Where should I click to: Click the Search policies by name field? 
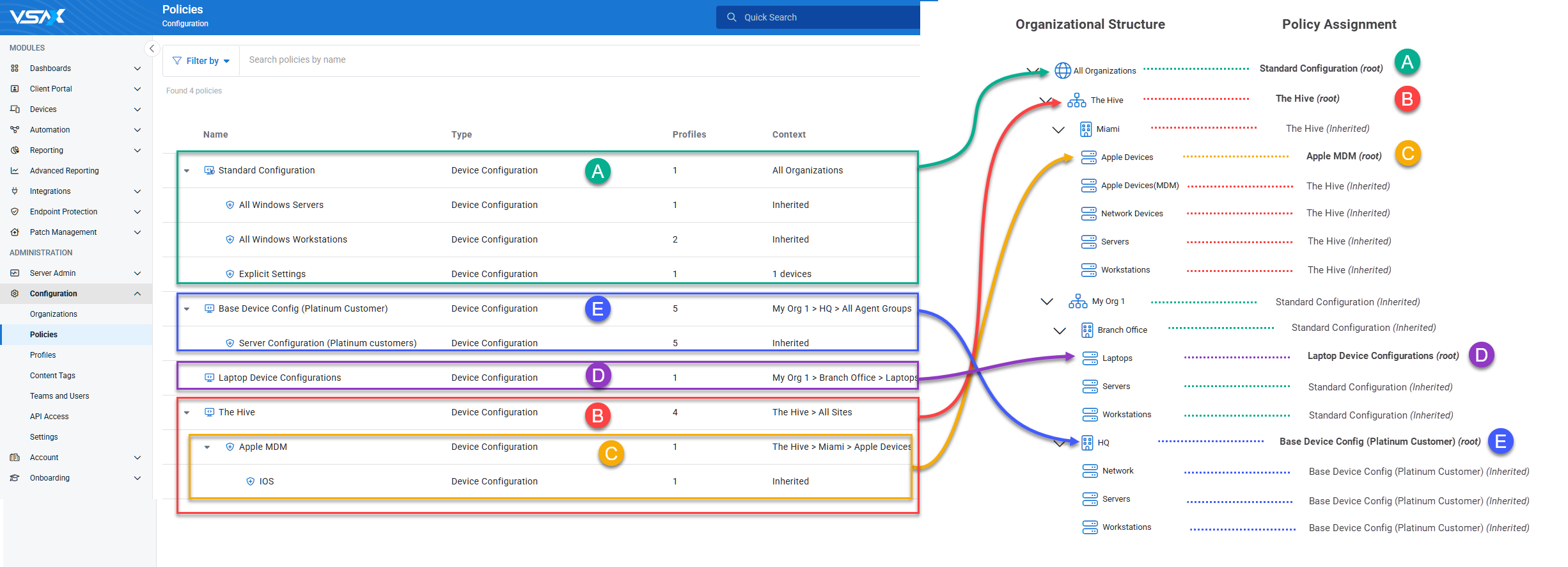click(x=579, y=60)
